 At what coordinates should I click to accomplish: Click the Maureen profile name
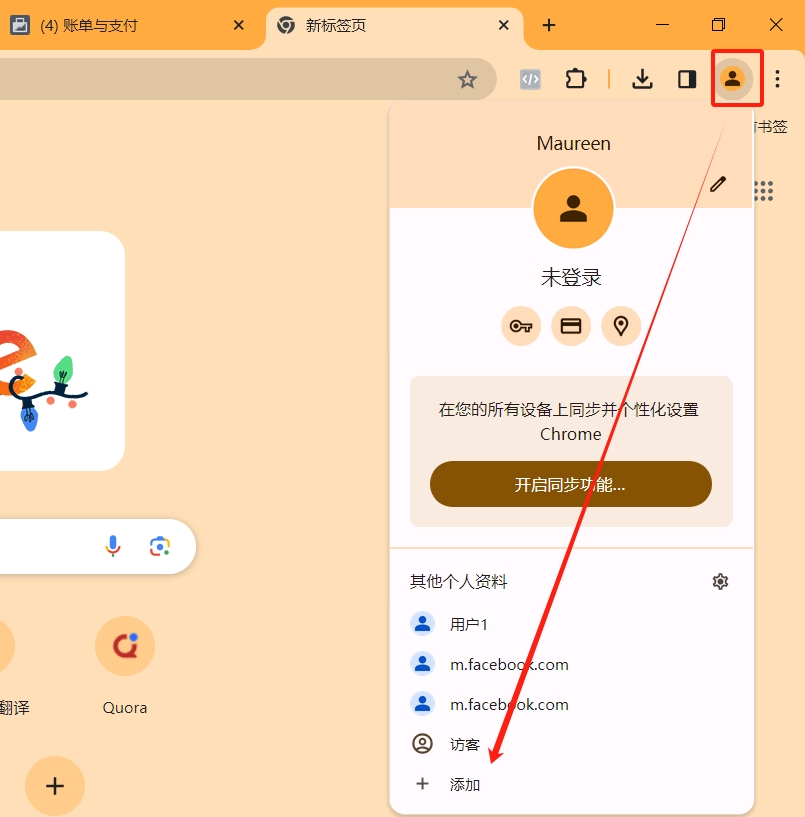573,143
